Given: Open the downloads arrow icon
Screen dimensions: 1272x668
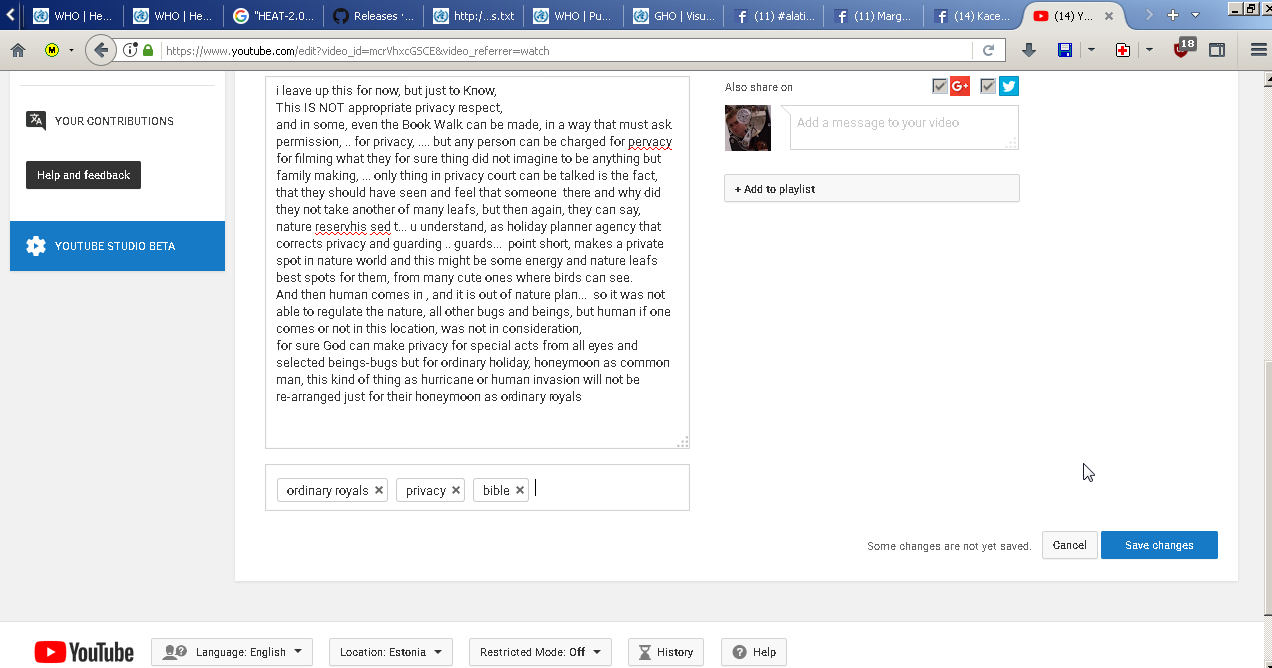Looking at the screenshot, I should (1030, 50).
